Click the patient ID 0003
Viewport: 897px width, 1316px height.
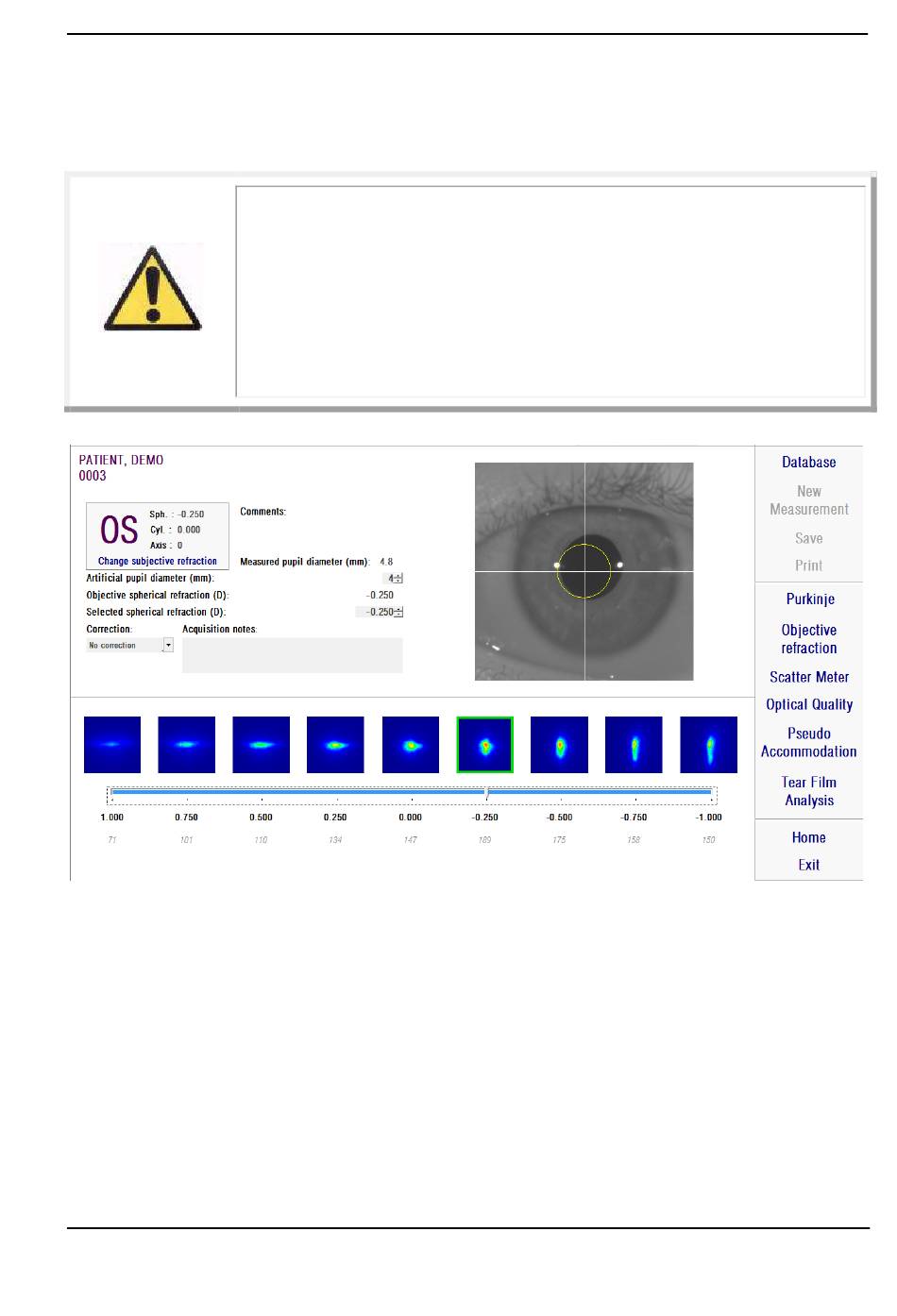[93, 476]
